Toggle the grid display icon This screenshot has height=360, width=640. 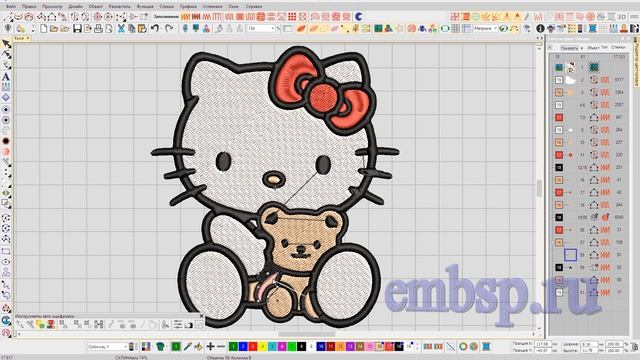pos(456,29)
